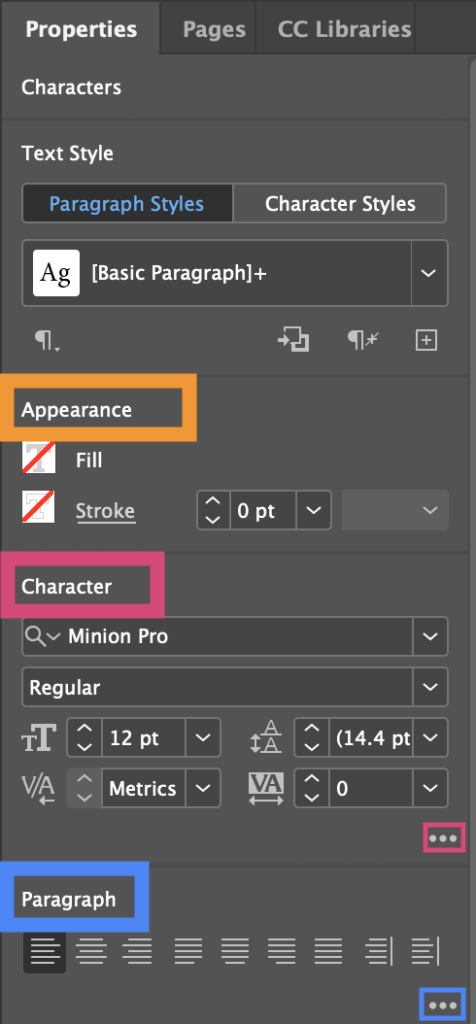Screen dimensions: 476x1024
Task: Switch to the CC Libraries tab
Action: (x=344, y=29)
